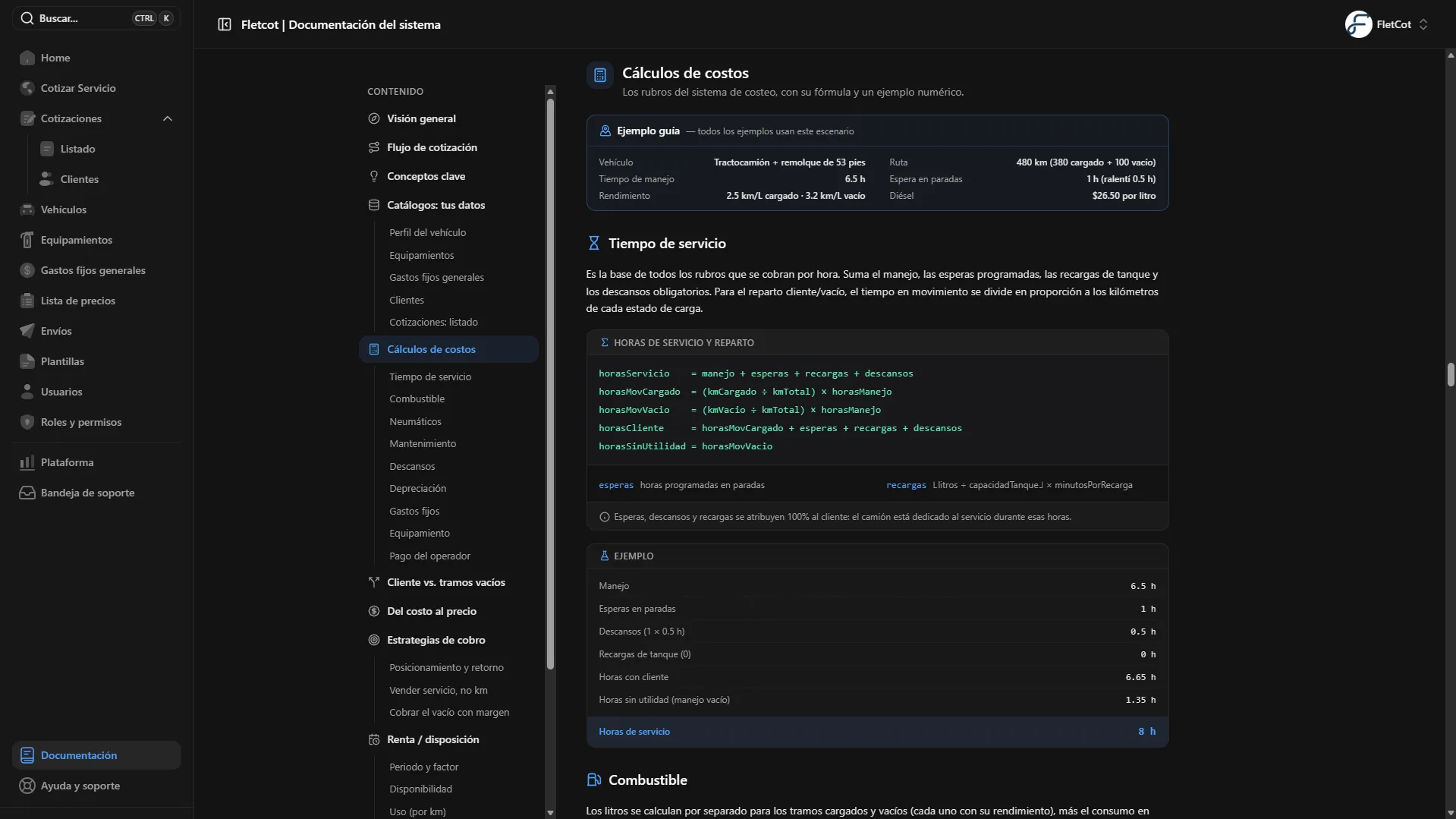Go to Cliente vs. tramos vacíos section
This screenshot has height=819, width=1456.
tap(446, 582)
